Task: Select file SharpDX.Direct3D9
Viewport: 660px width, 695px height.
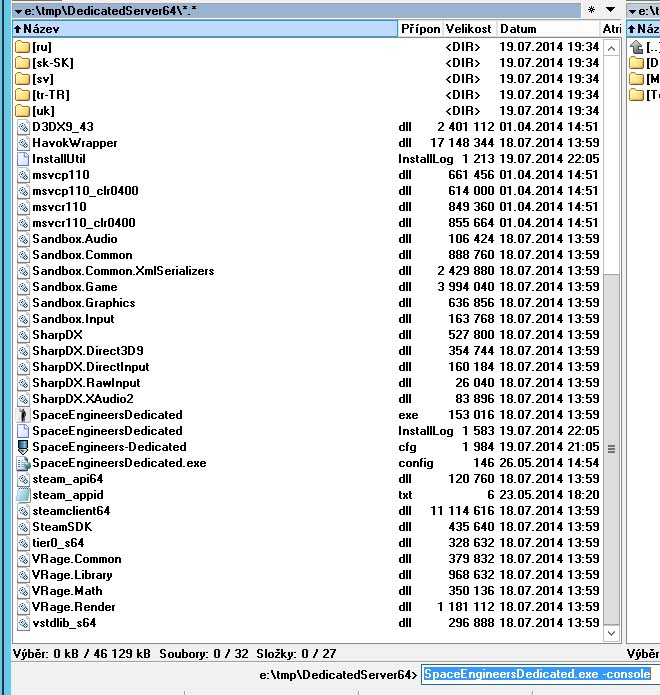Action: [x=88, y=351]
